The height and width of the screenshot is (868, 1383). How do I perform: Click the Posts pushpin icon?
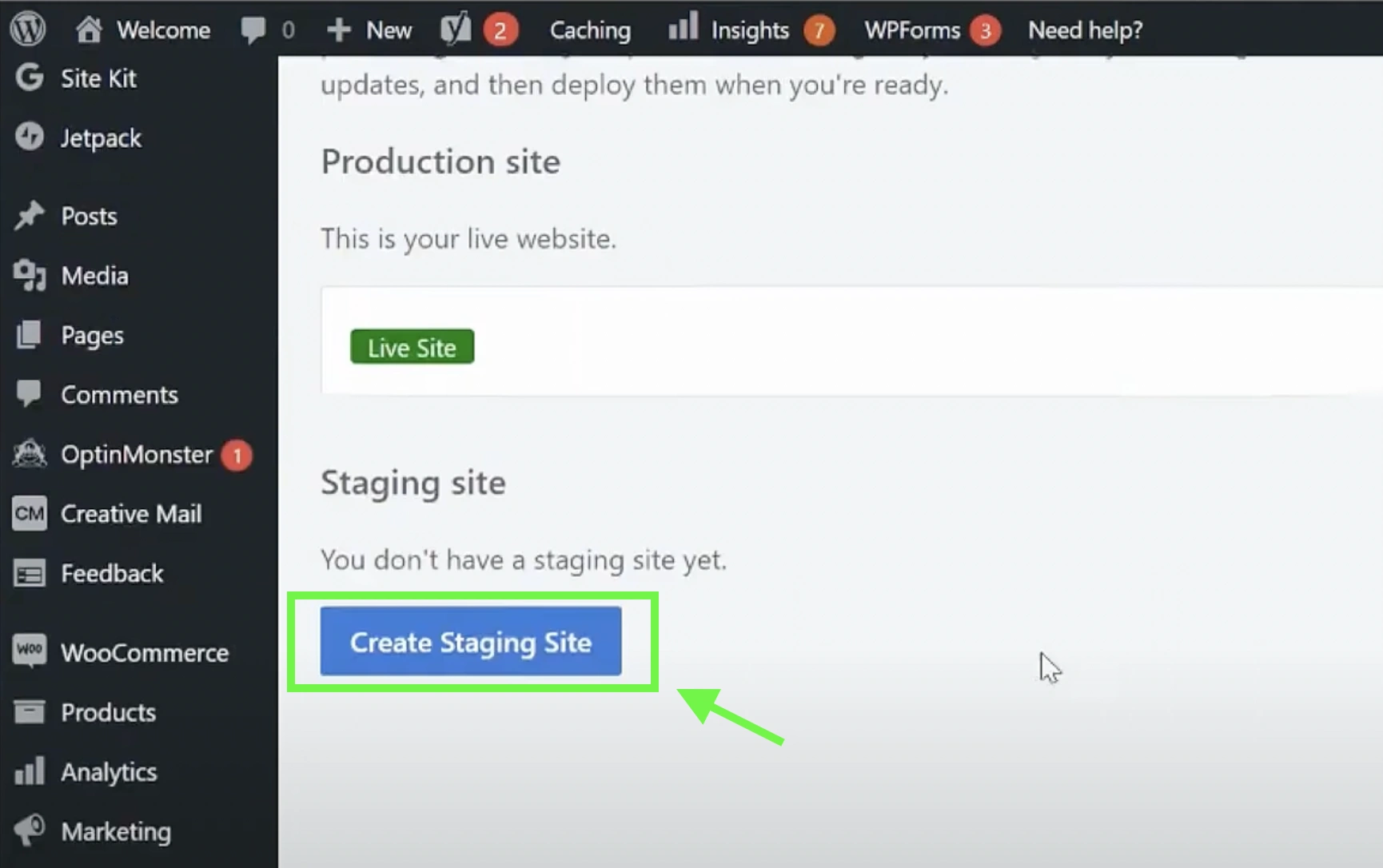pyautogui.click(x=30, y=215)
